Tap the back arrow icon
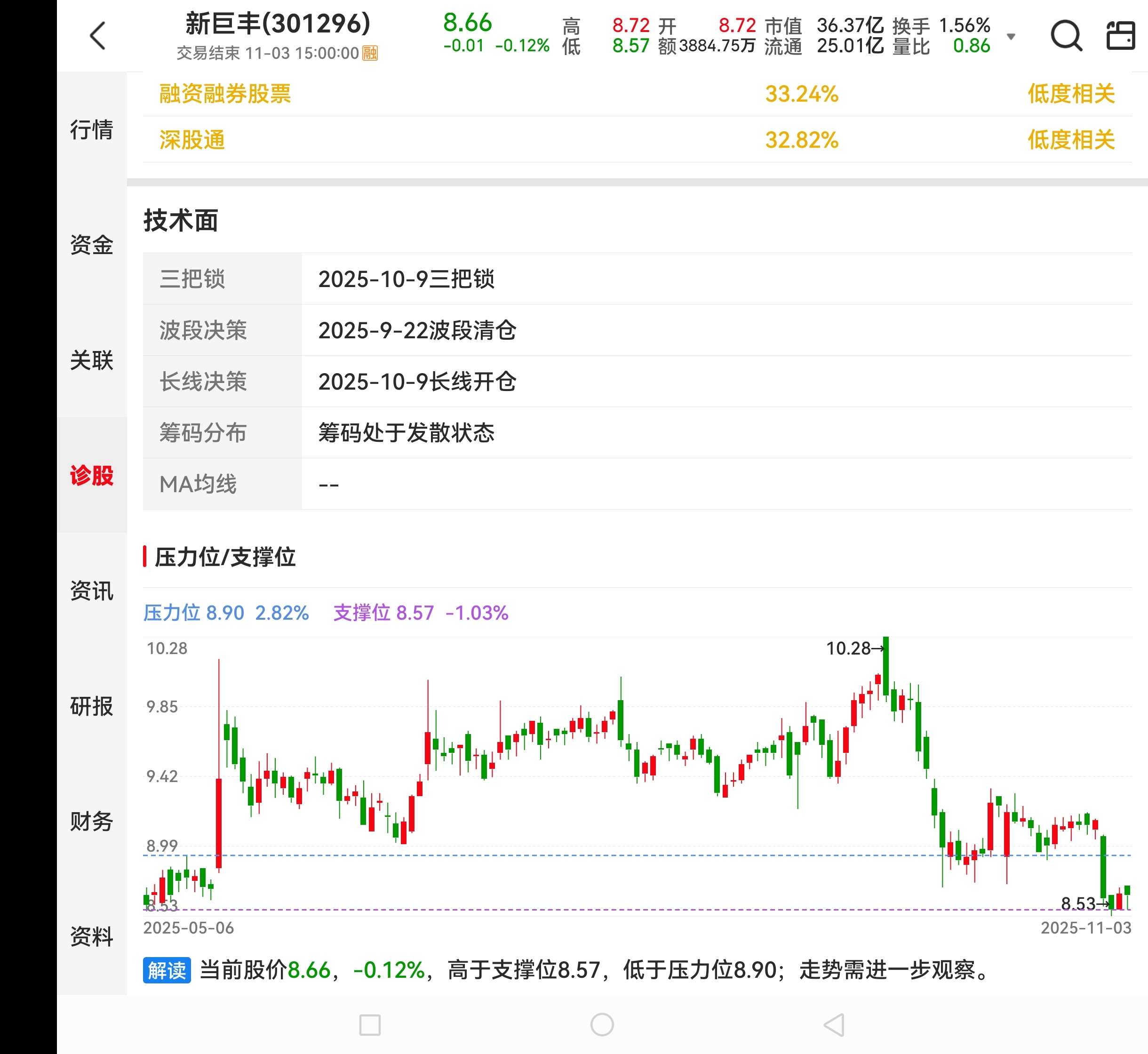Viewport: 1148px width, 1054px height. click(98, 36)
